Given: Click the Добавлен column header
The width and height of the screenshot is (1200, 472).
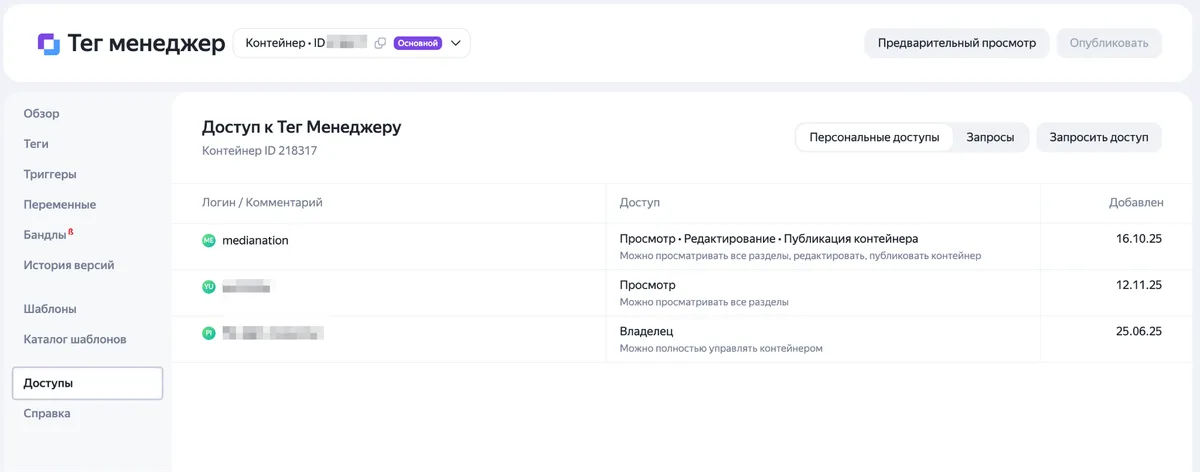Looking at the screenshot, I should [x=1136, y=203].
